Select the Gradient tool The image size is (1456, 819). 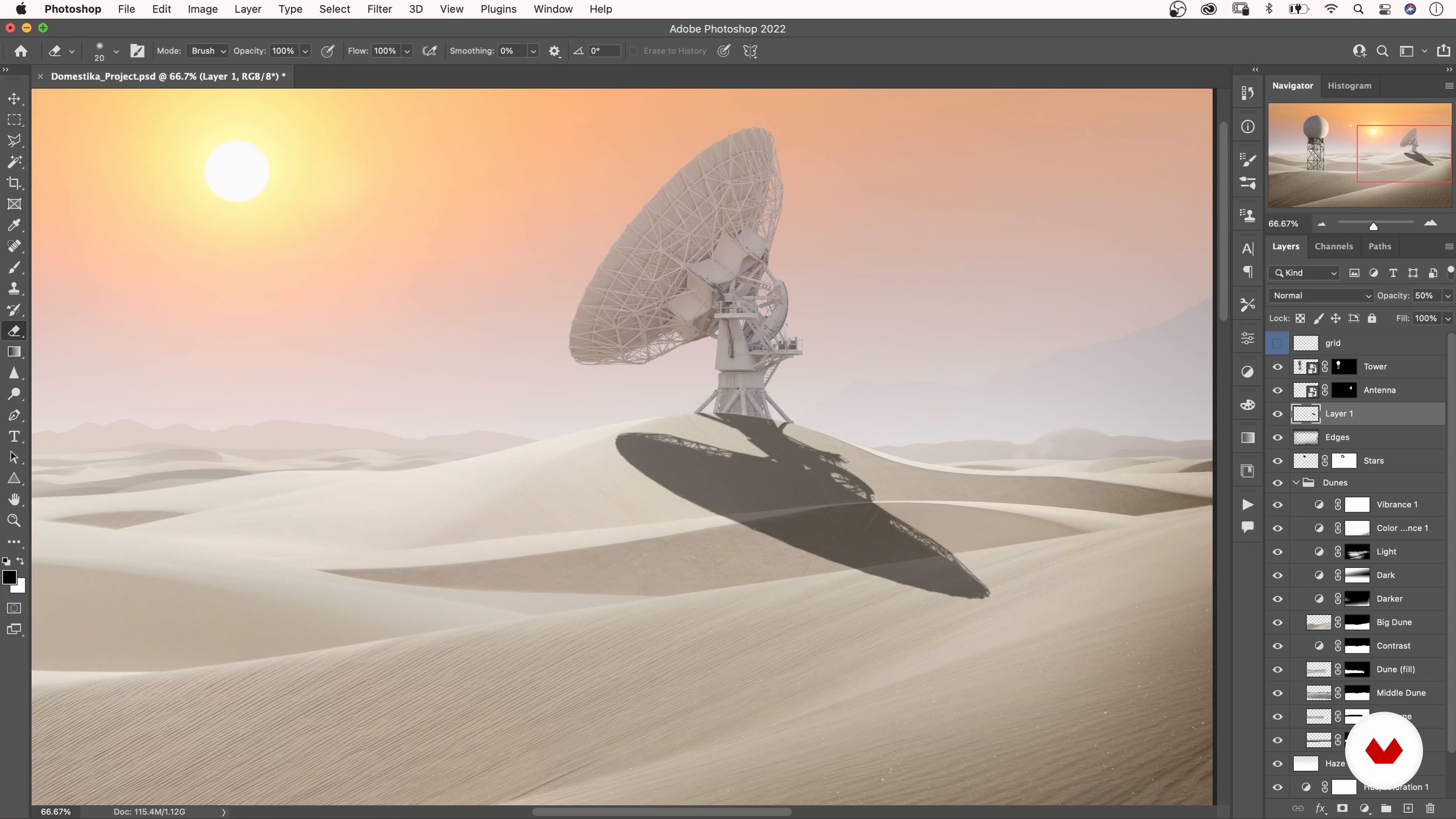(14, 352)
